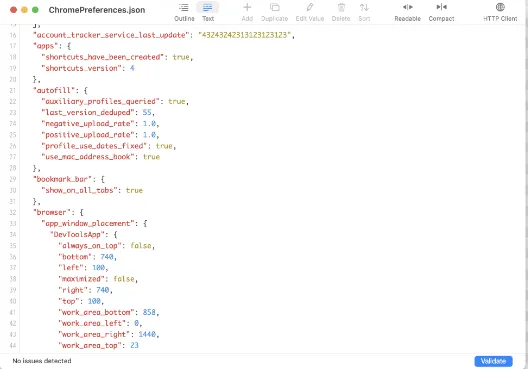The image size is (528, 369).
Task: Click the blue Validate button
Action: [x=493, y=361]
